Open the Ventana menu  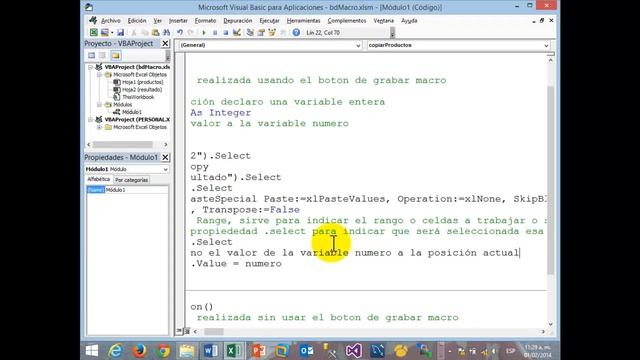(384, 20)
